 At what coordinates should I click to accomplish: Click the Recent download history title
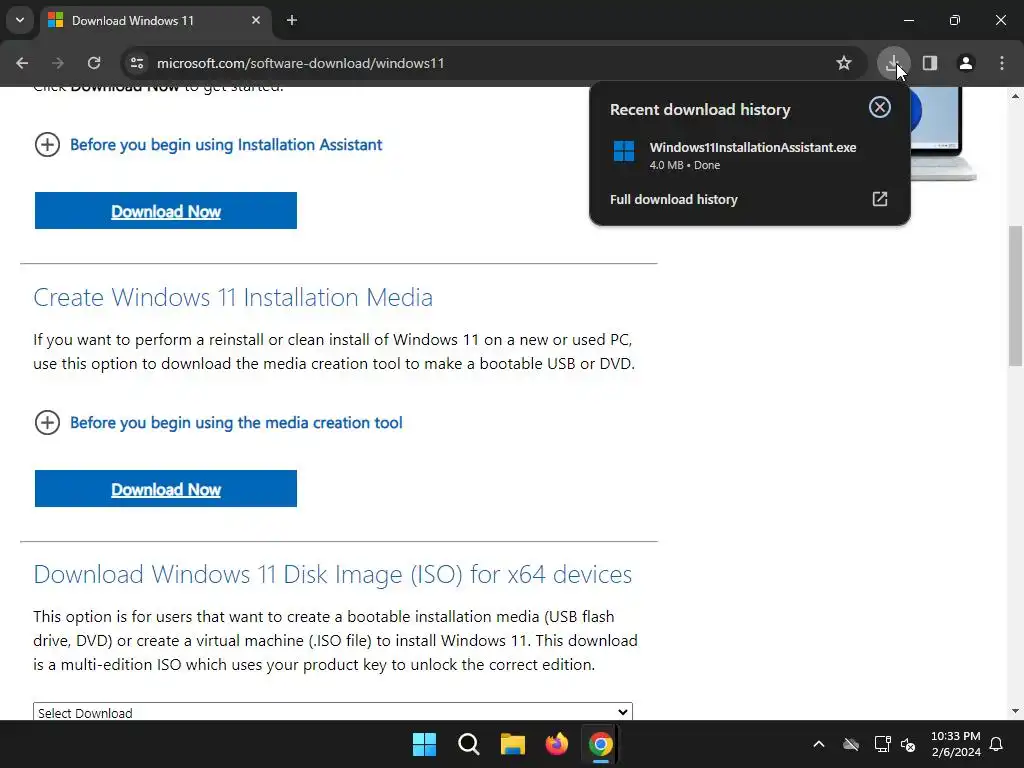point(700,110)
